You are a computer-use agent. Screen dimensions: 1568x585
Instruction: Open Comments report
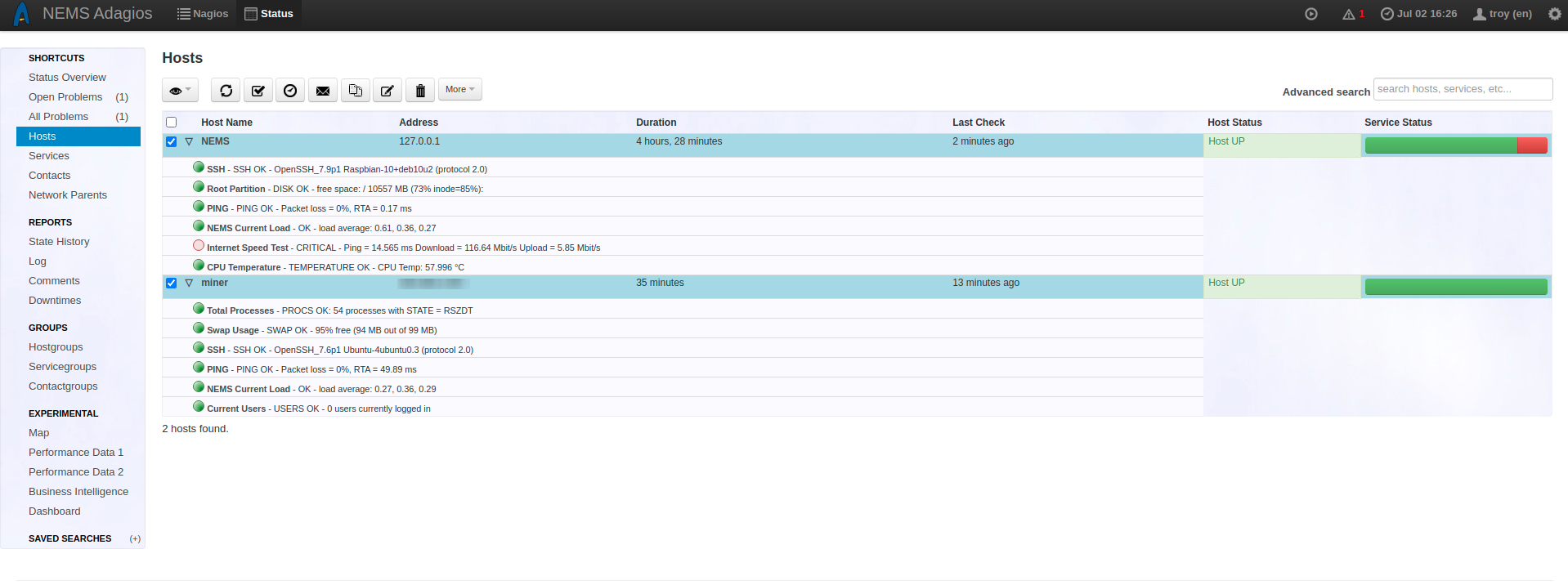tap(54, 281)
